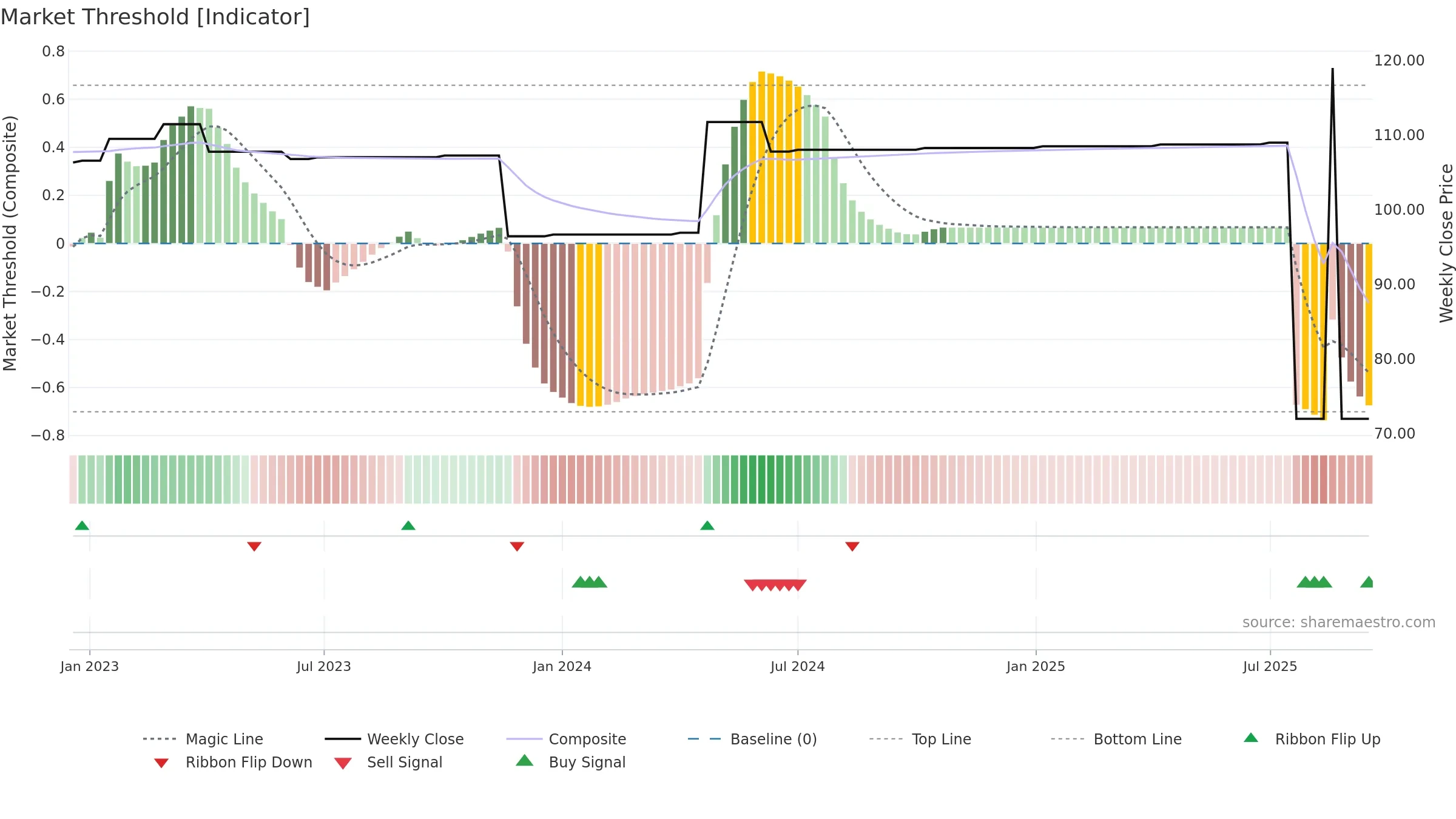1456x819 pixels.
Task: Click the Jul 2024 x-axis label
Action: pyautogui.click(x=798, y=666)
